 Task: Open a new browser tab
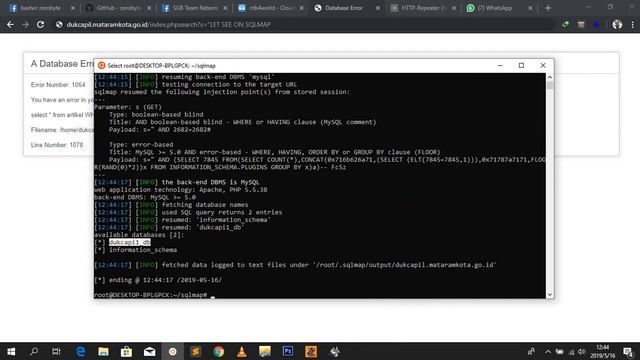[x=548, y=8]
